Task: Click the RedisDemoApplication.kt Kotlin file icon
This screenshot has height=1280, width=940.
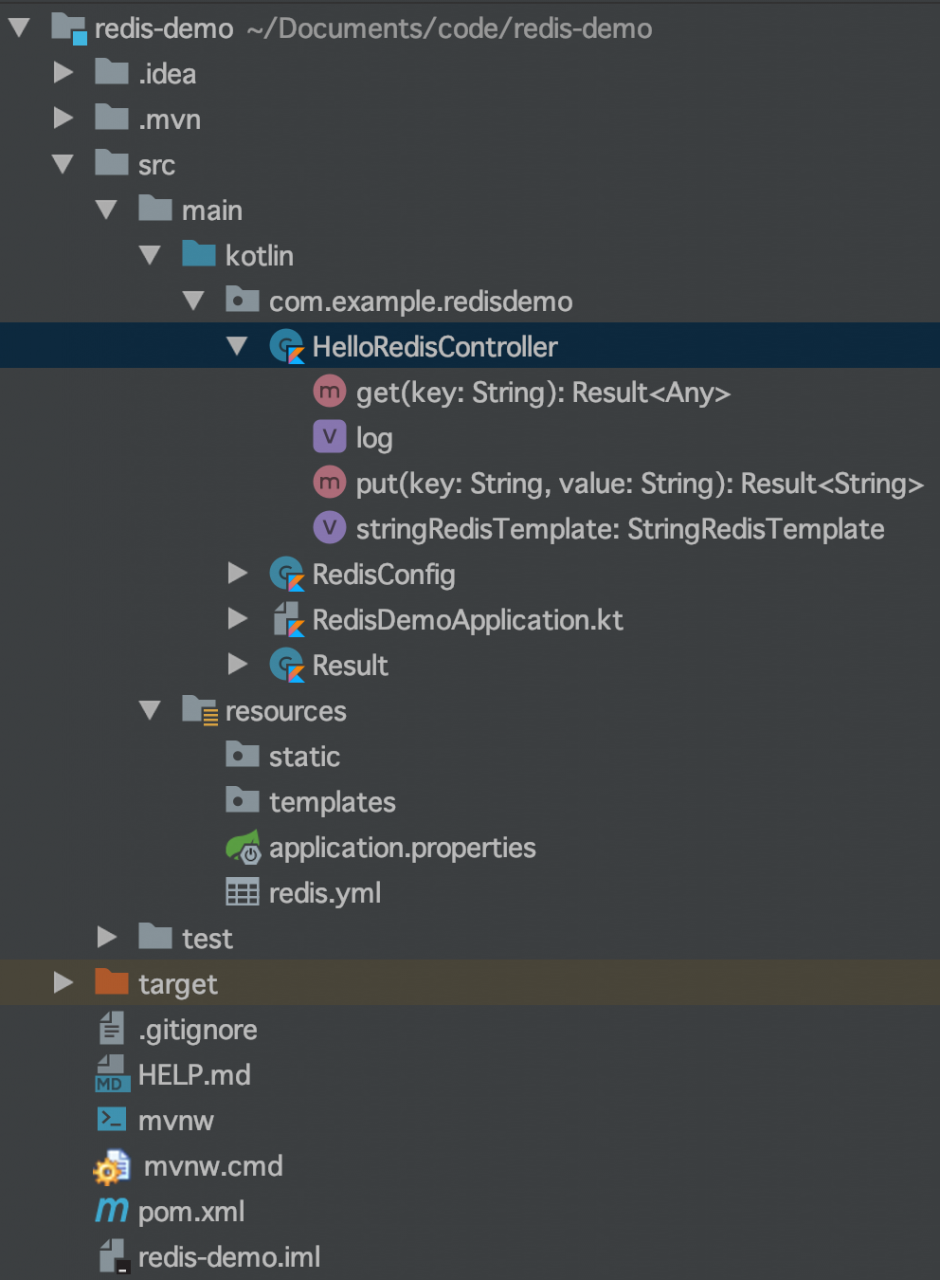Action: [x=288, y=620]
